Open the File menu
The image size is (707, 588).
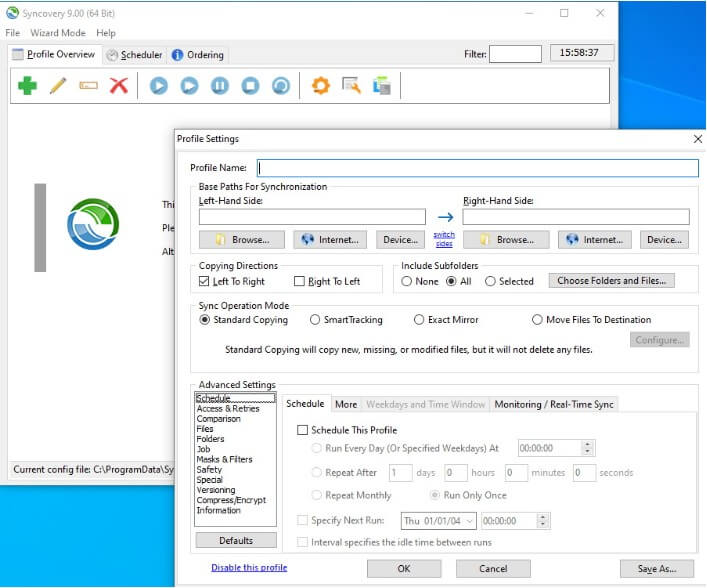pyautogui.click(x=13, y=33)
